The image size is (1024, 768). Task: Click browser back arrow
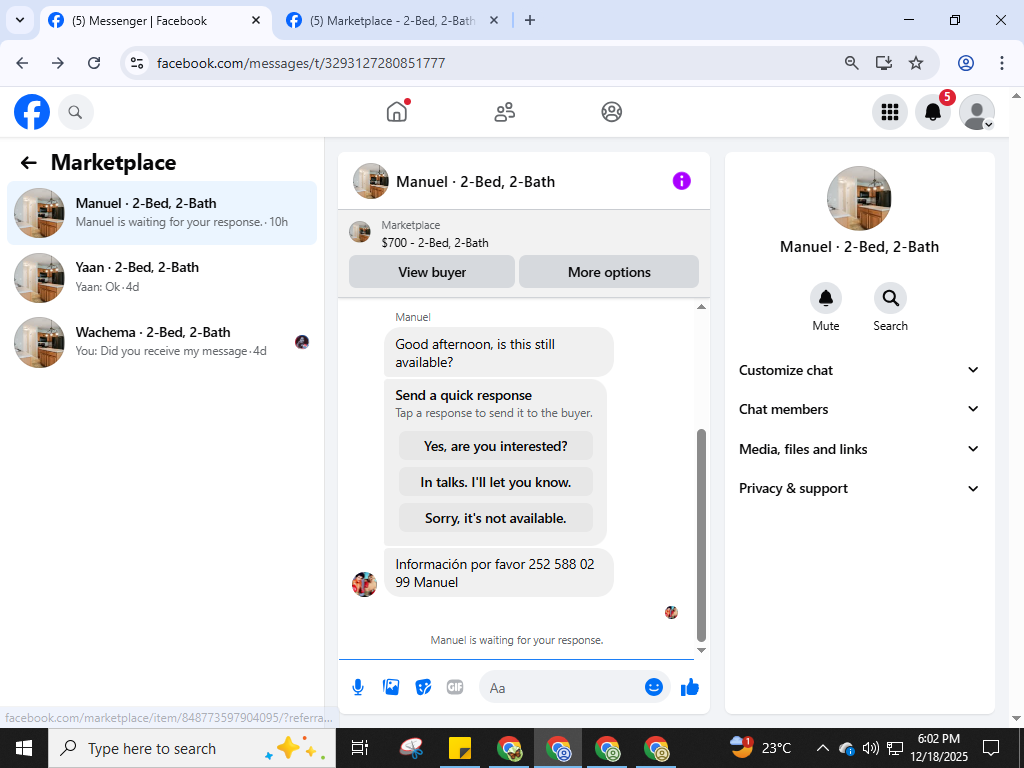[22, 63]
